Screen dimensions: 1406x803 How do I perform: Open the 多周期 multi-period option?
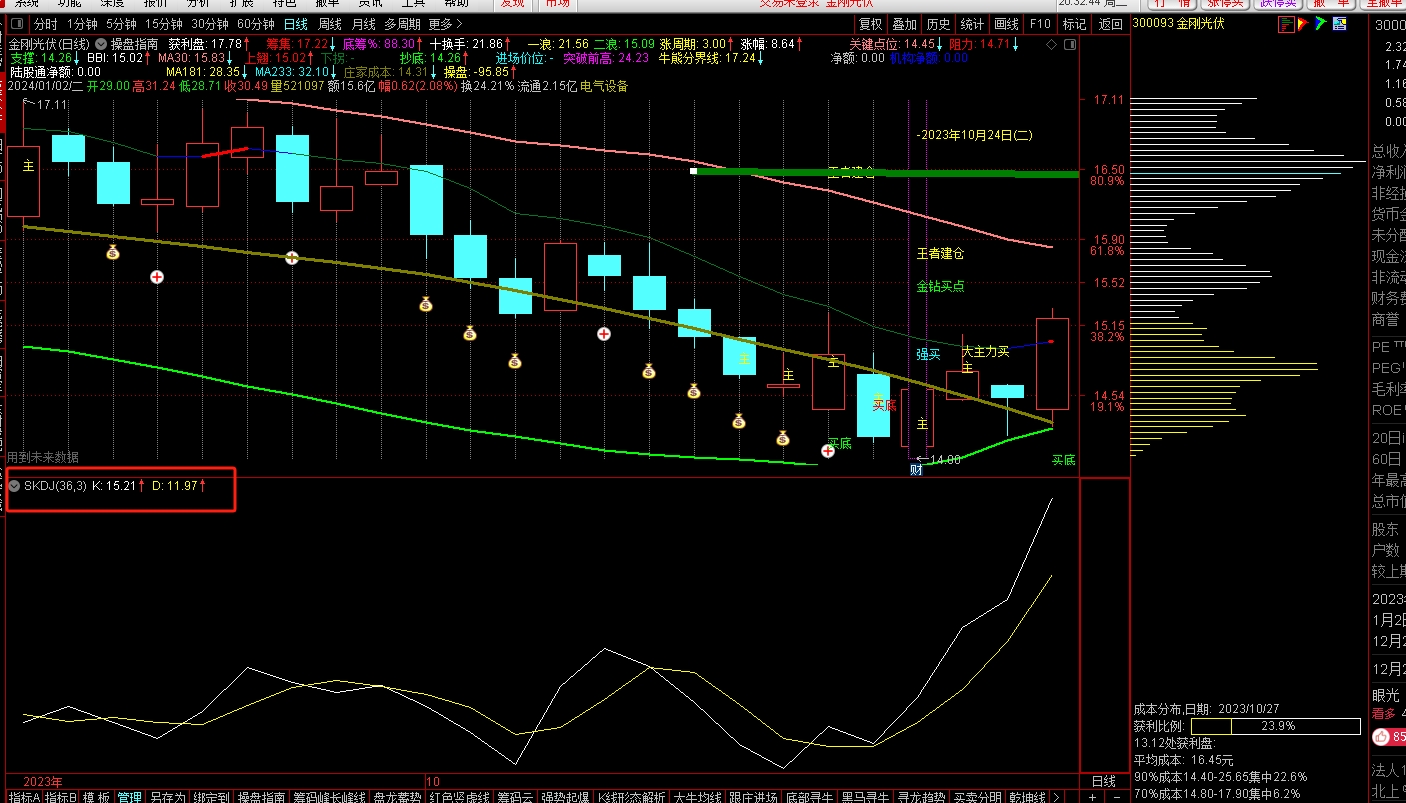click(x=402, y=24)
